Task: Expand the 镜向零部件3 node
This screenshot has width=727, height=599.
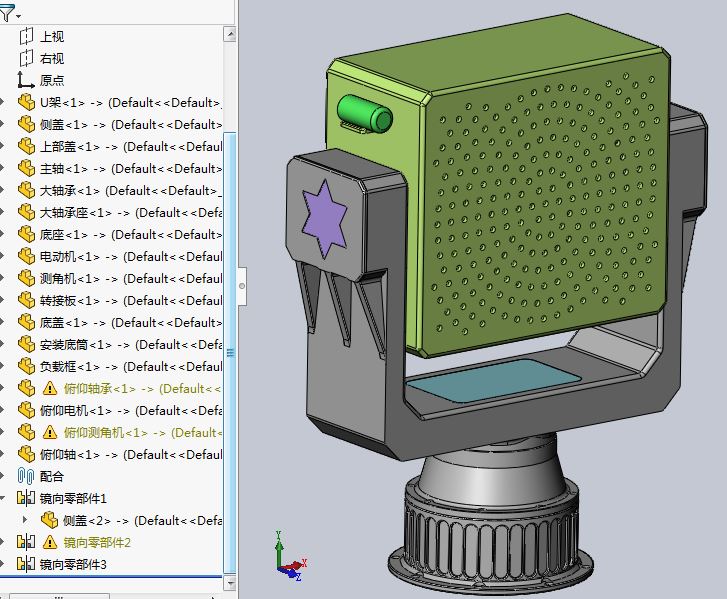Action: click(2, 564)
